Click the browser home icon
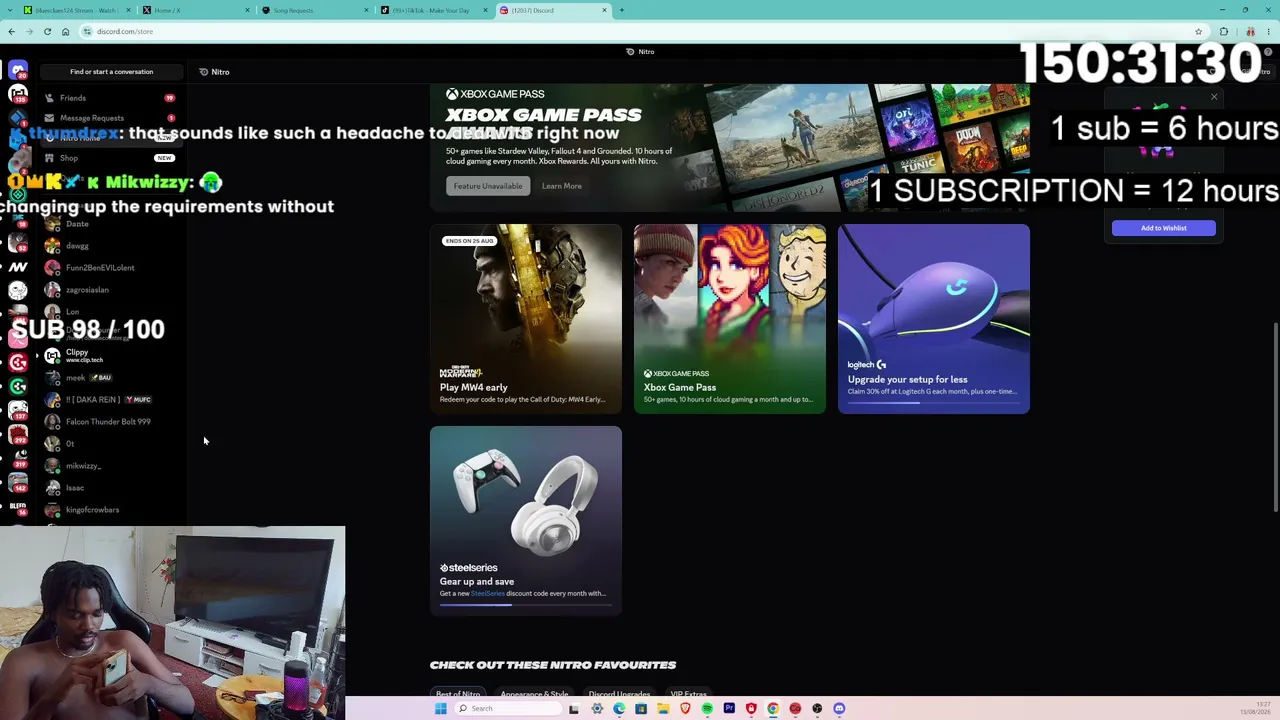Viewport: 1280px width, 720px height. click(65, 31)
